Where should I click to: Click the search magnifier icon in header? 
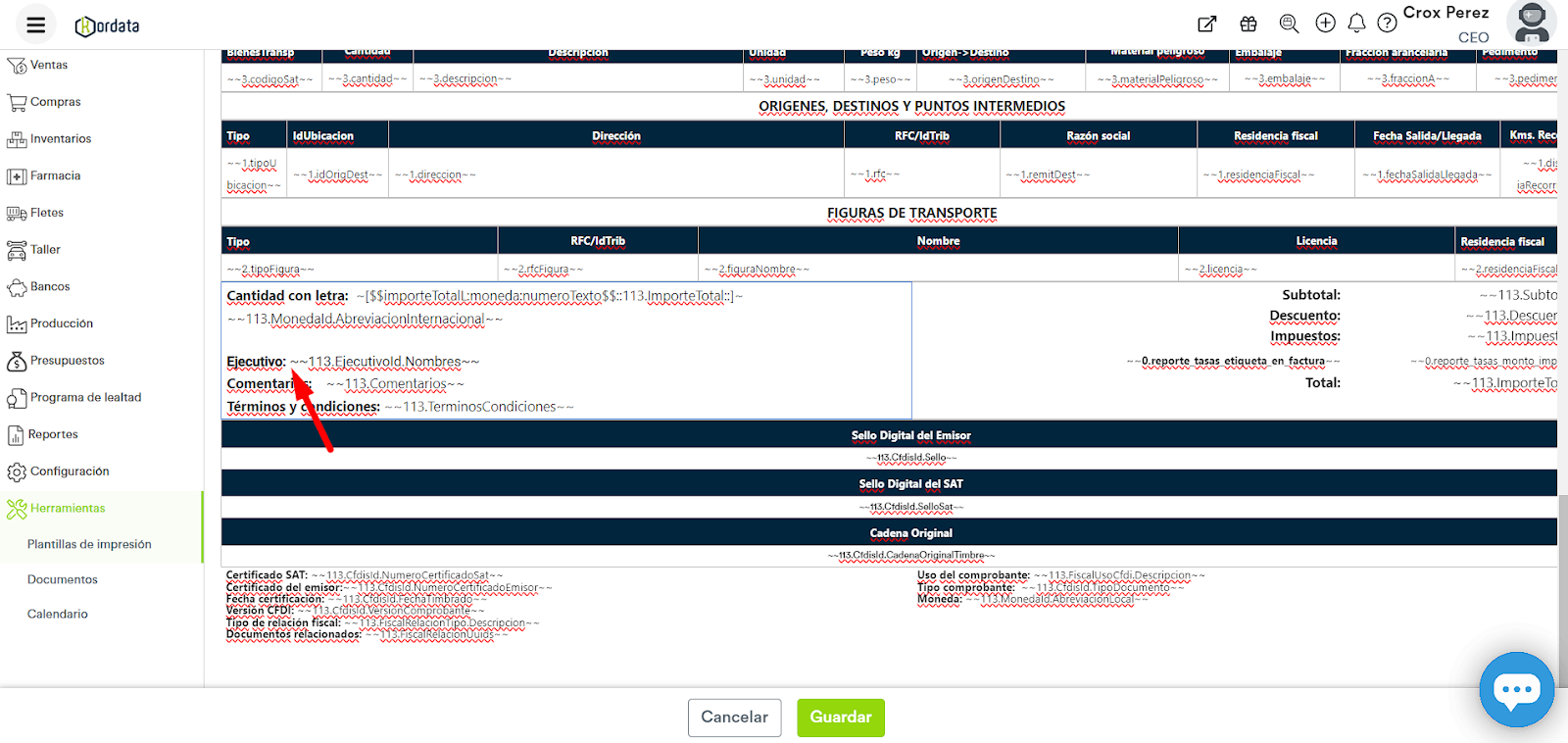pyautogui.click(x=1289, y=24)
